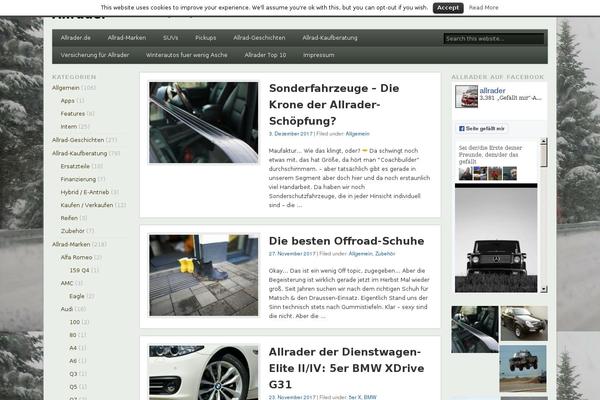The width and height of the screenshot is (600, 400).
Task: Open the Audi A4 category
Action: tap(73, 348)
